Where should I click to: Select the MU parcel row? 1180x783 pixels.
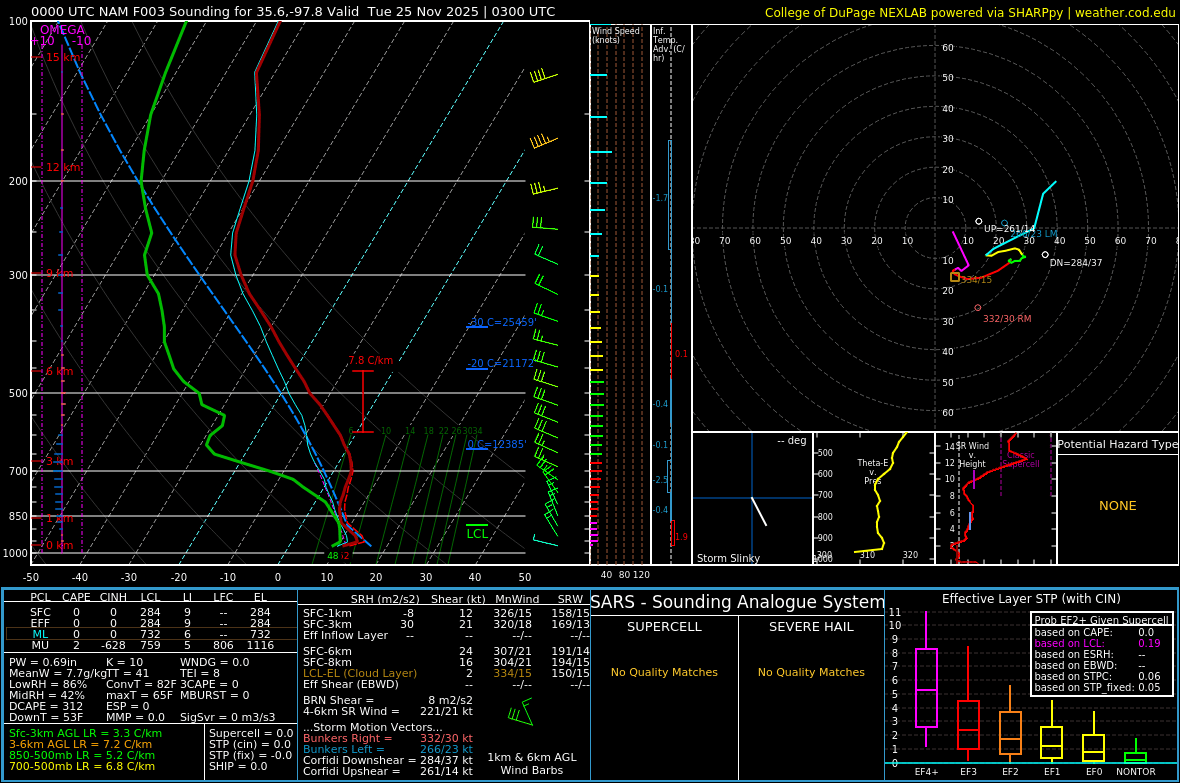(x=151, y=645)
